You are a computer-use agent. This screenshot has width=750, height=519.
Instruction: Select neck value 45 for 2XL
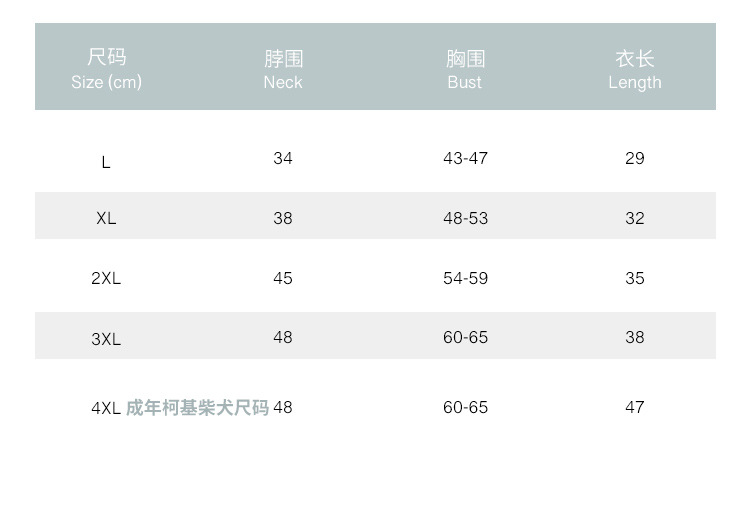[283, 278]
